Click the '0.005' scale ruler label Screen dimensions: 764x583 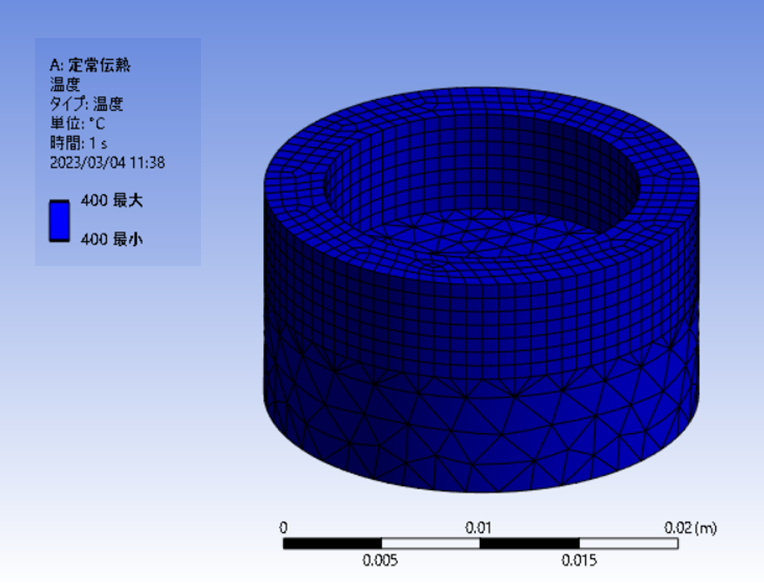click(380, 560)
